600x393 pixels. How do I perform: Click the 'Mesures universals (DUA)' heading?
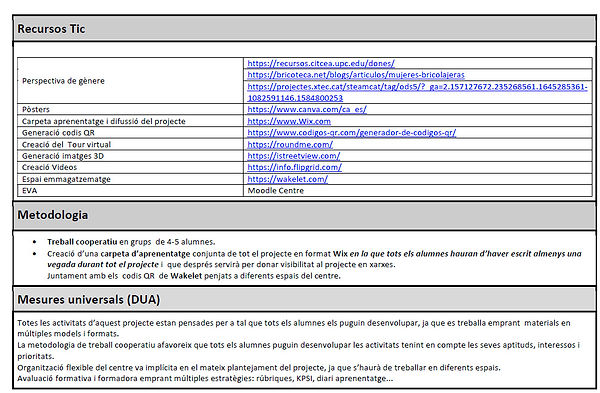click(x=89, y=299)
